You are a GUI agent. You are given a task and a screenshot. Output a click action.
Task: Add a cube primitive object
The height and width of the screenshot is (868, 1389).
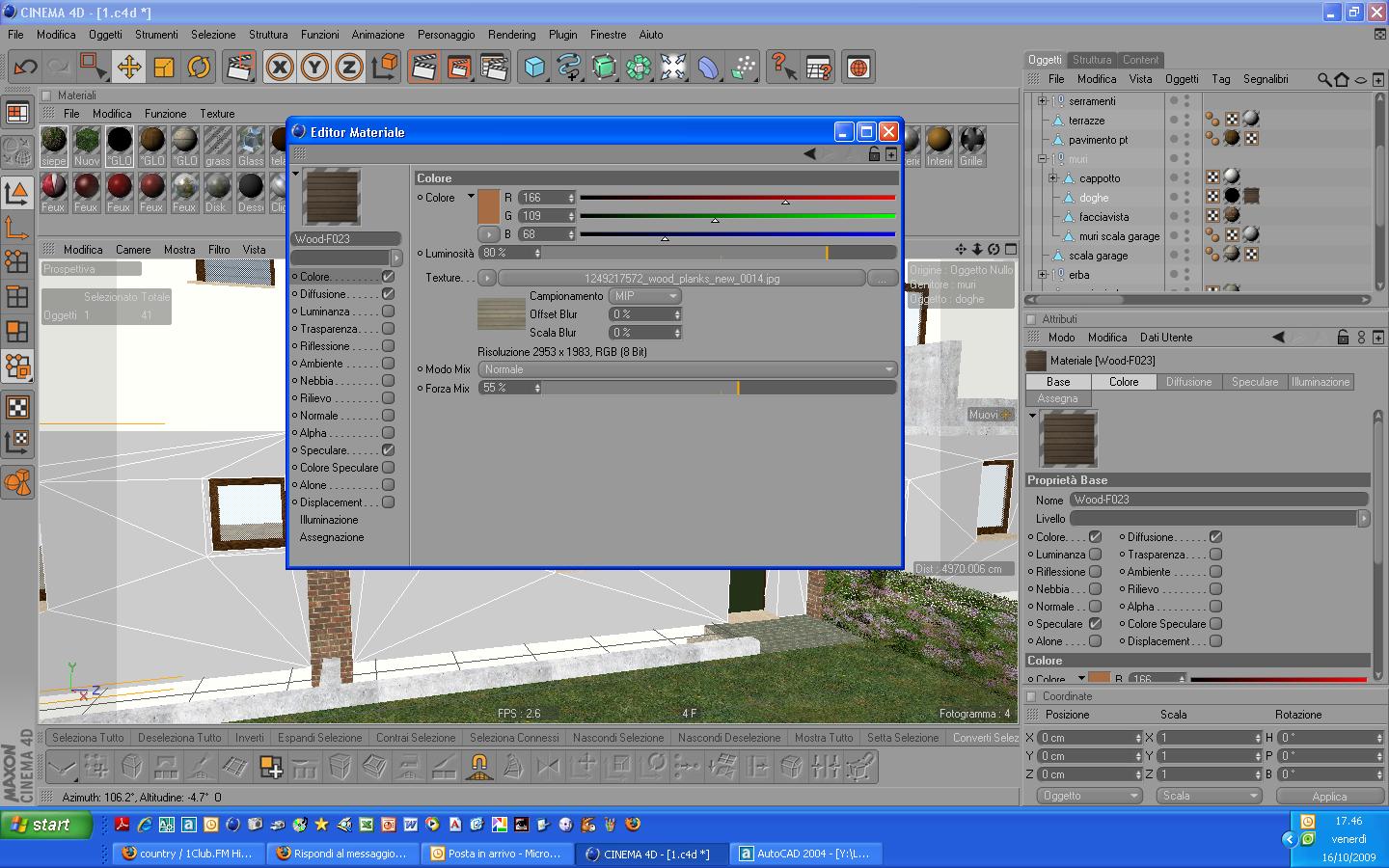tap(534, 68)
